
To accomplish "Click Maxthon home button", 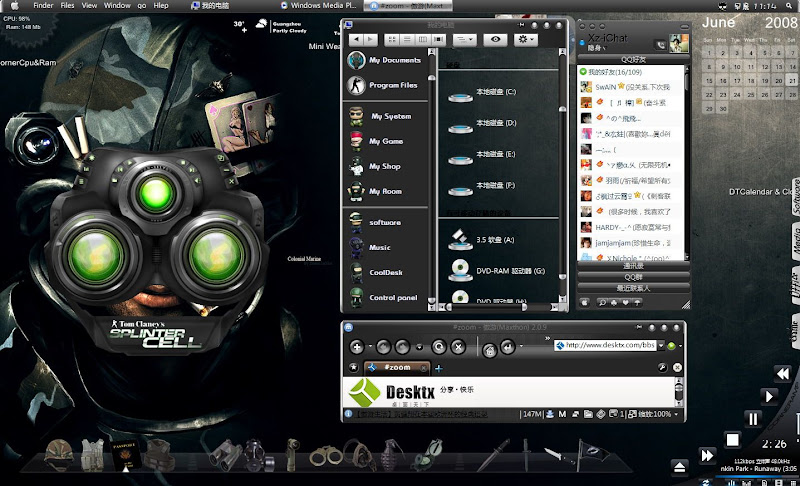I will click(x=489, y=350).
